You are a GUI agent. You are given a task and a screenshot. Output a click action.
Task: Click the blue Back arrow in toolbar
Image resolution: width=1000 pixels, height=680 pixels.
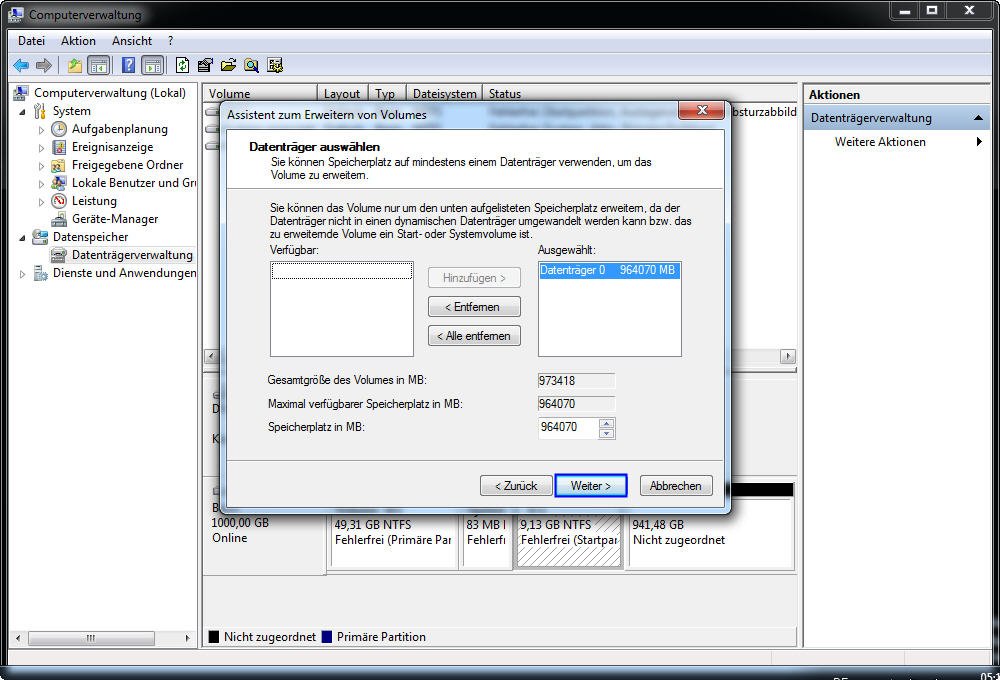[x=21, y=65]
